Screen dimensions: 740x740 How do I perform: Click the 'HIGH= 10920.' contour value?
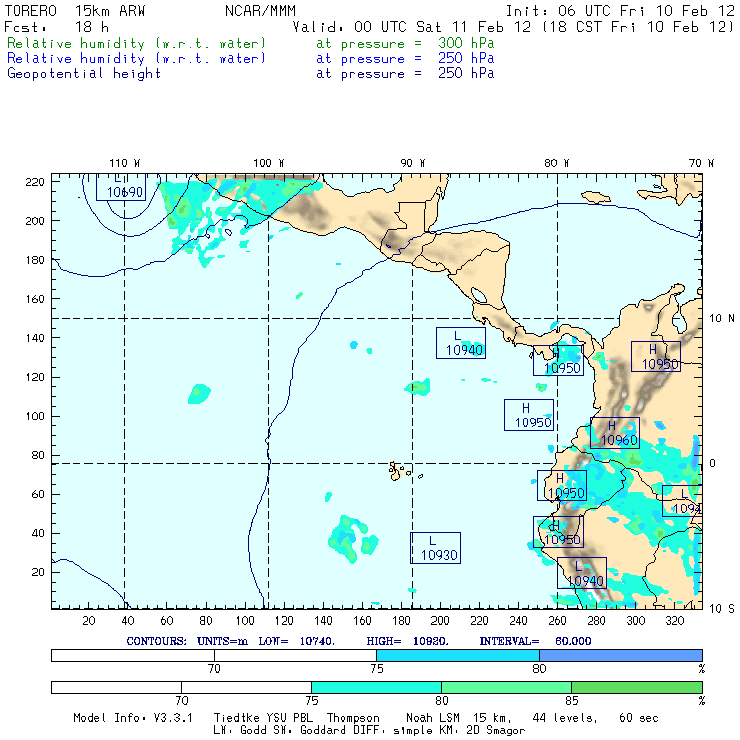point(407,641)
